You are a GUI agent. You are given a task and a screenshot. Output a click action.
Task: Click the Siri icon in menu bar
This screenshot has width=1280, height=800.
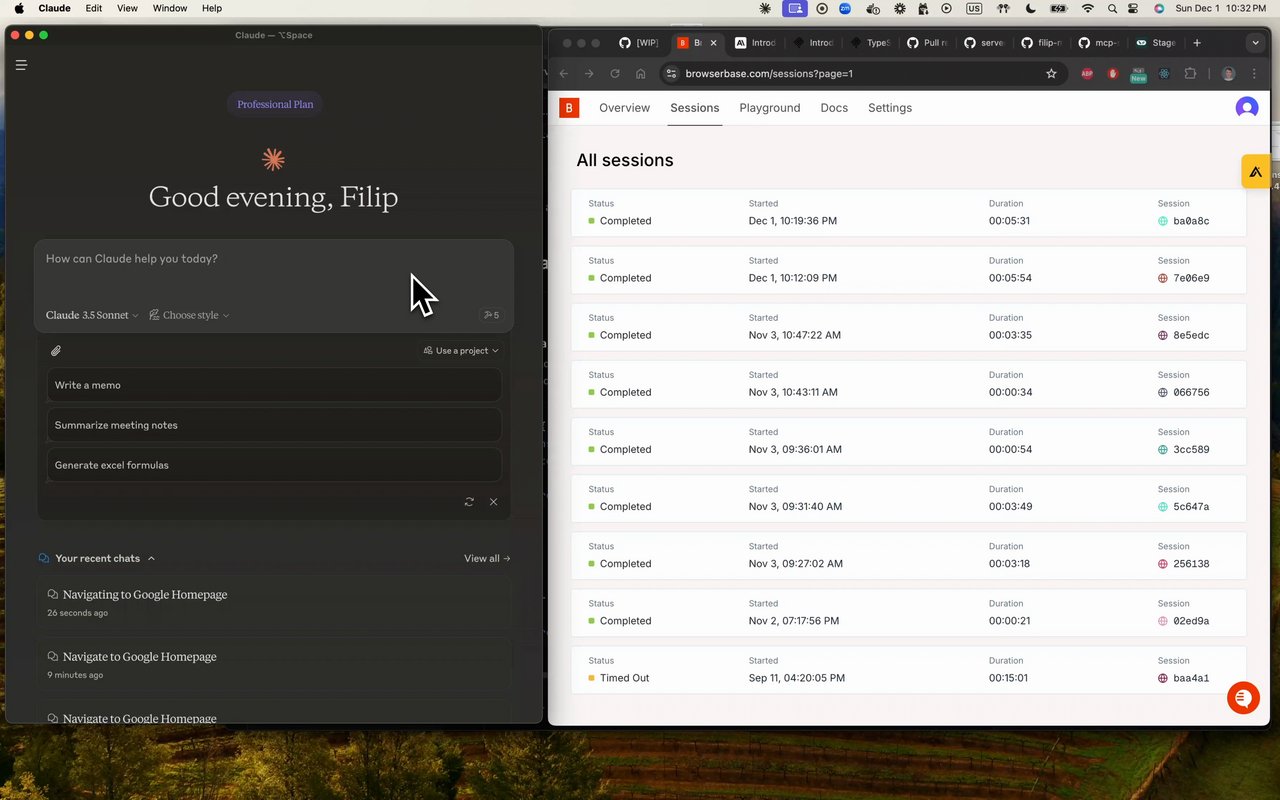[1159, 8]
